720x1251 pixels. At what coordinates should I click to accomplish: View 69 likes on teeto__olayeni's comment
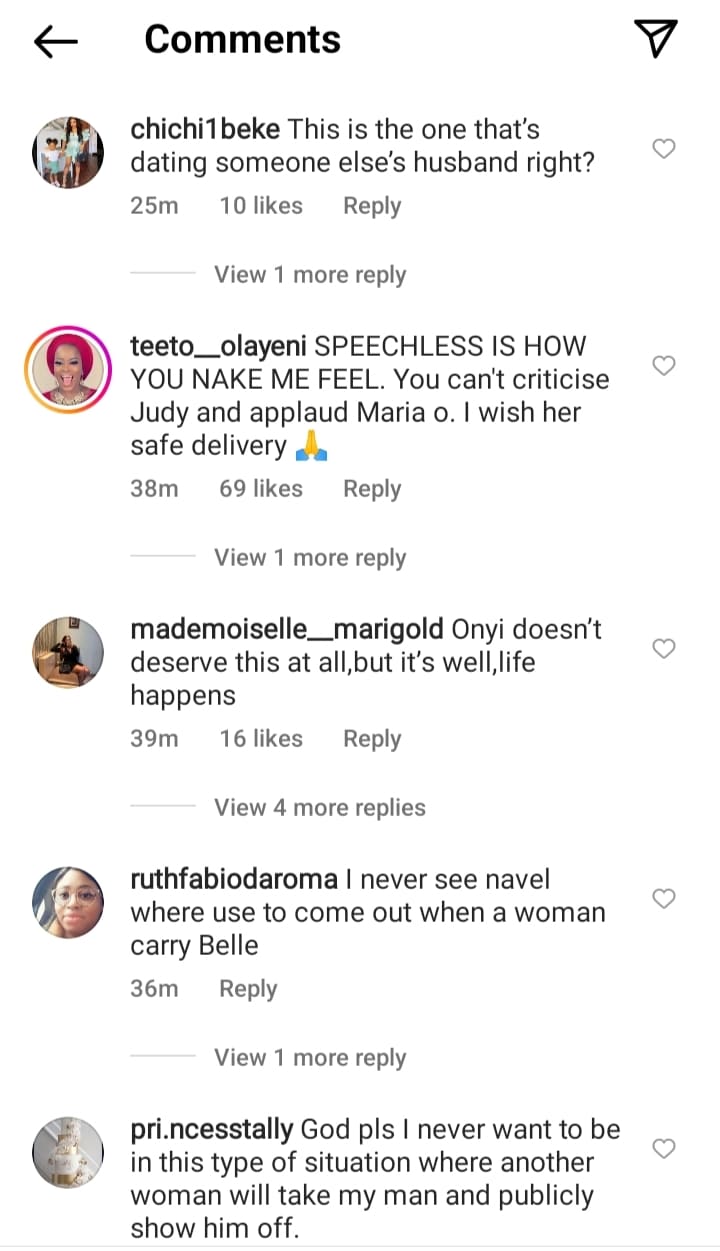[x=261, y=489]
